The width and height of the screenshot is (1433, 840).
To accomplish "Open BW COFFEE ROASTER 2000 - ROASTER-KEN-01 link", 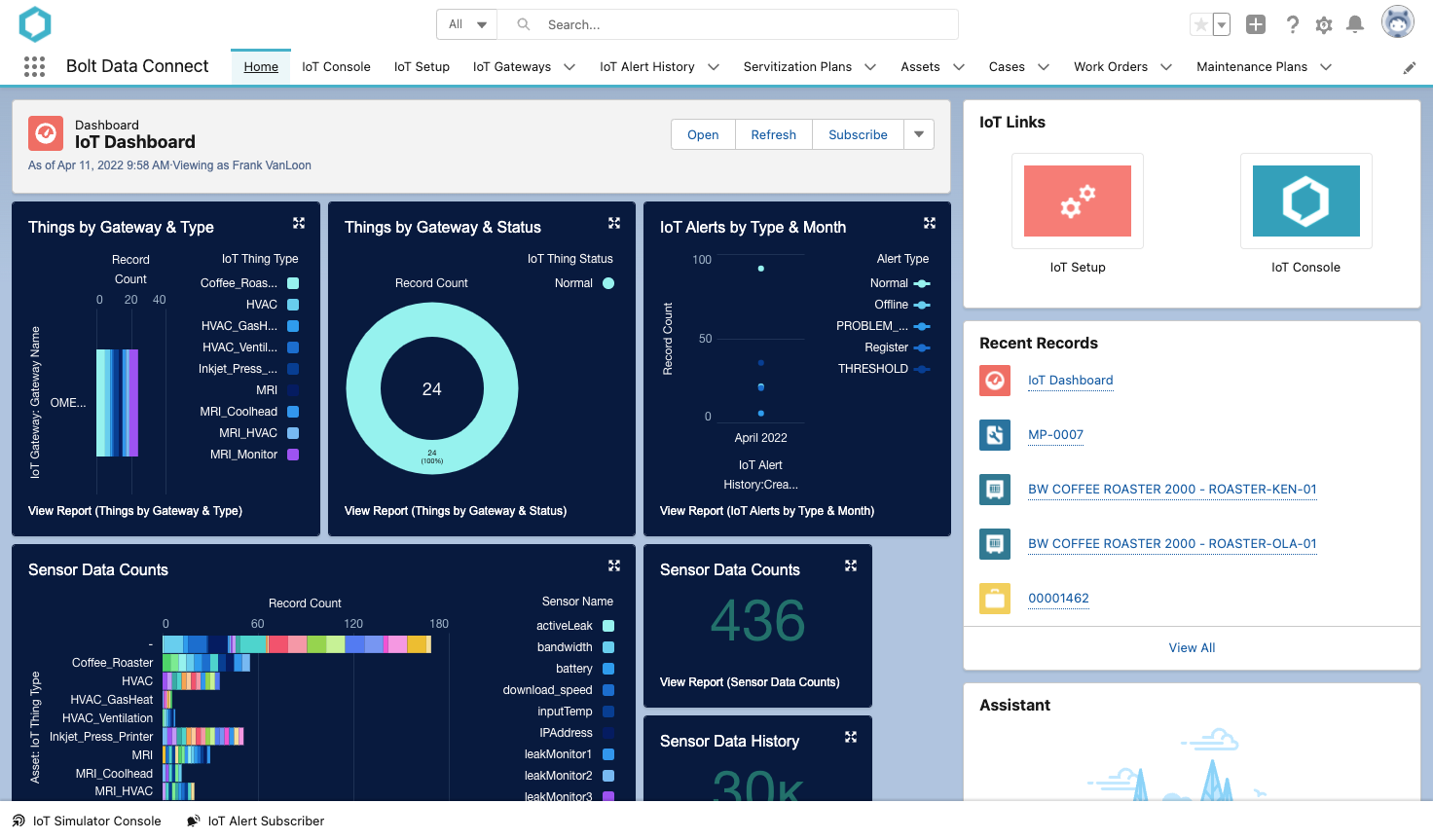I will point(1172,490).
